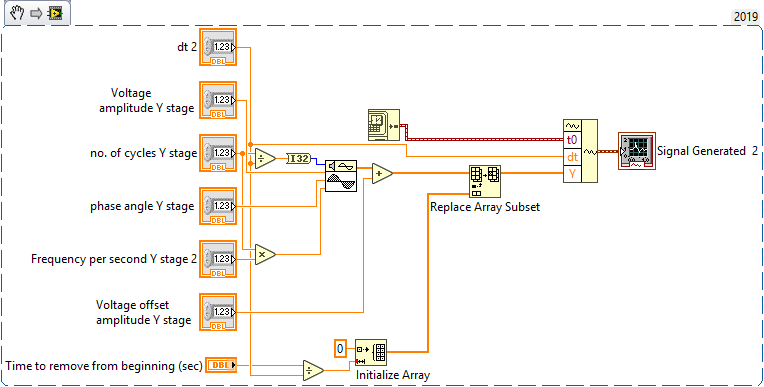The image size is (764, 387).
Task: Select the lower divide function near Initialize Array
Action: click(x=313, y=370)
